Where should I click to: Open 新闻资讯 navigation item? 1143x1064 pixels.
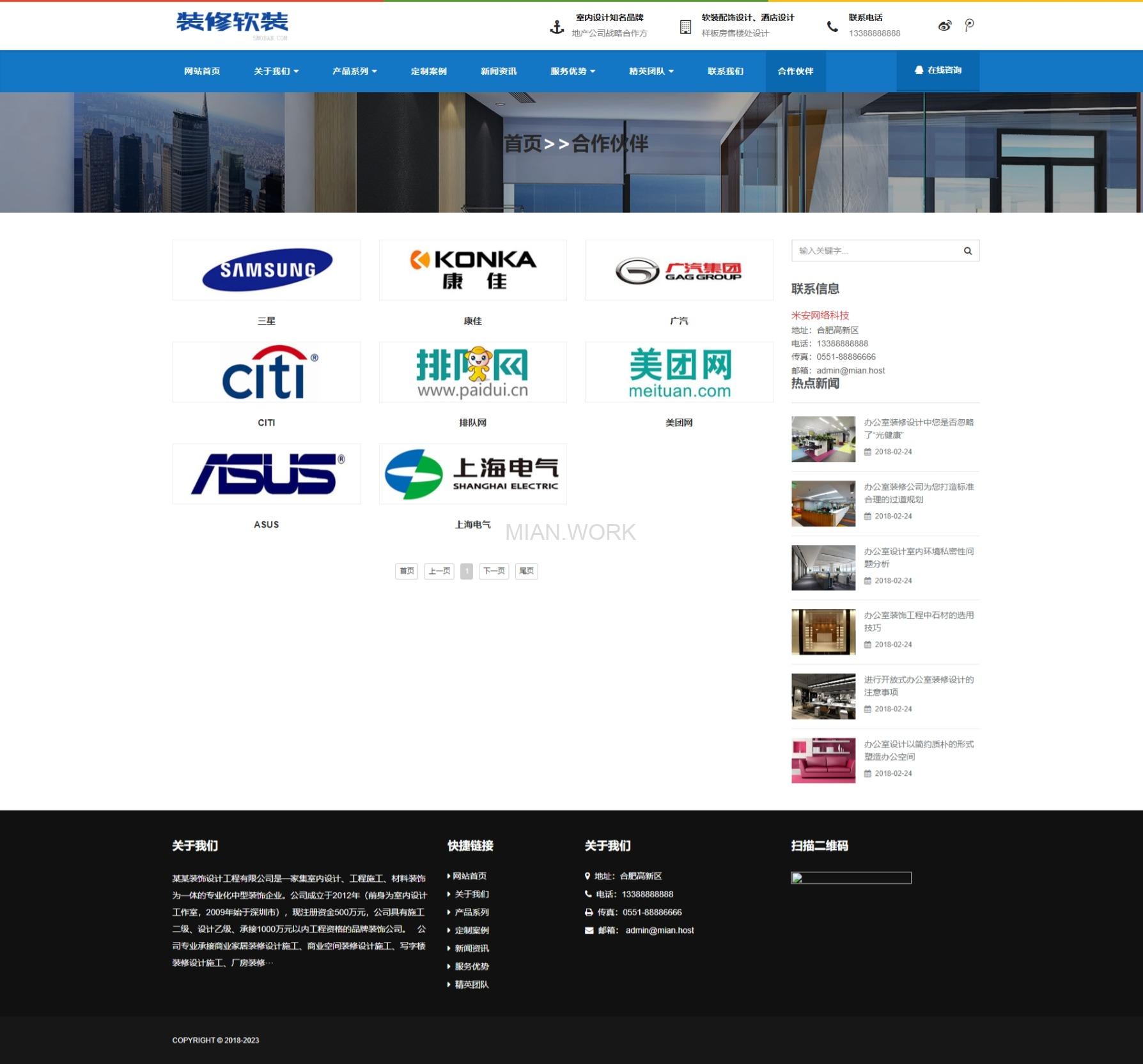[499, 71]
